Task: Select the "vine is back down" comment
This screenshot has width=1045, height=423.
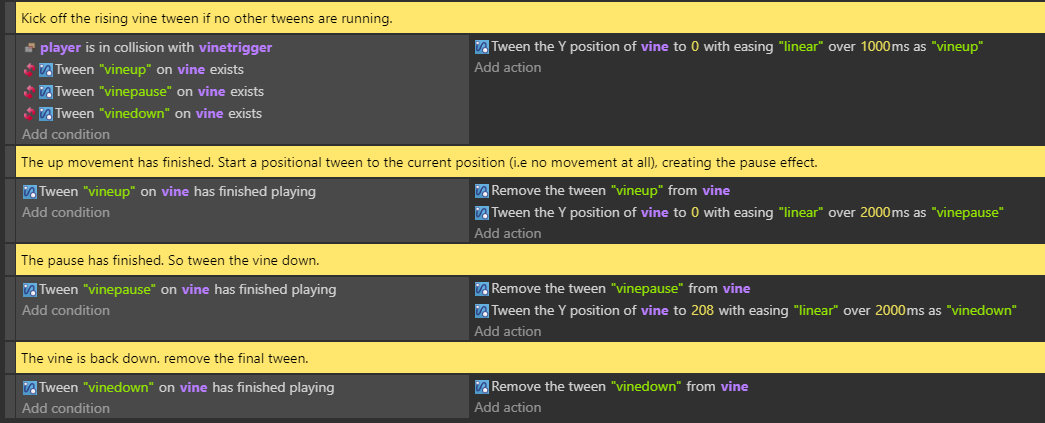Action: click(529, 358)
